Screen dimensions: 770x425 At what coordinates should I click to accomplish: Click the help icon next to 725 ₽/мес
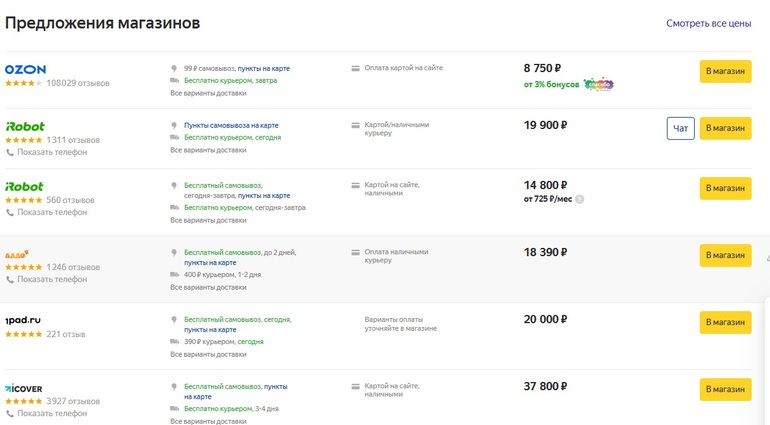coord(579,199)
